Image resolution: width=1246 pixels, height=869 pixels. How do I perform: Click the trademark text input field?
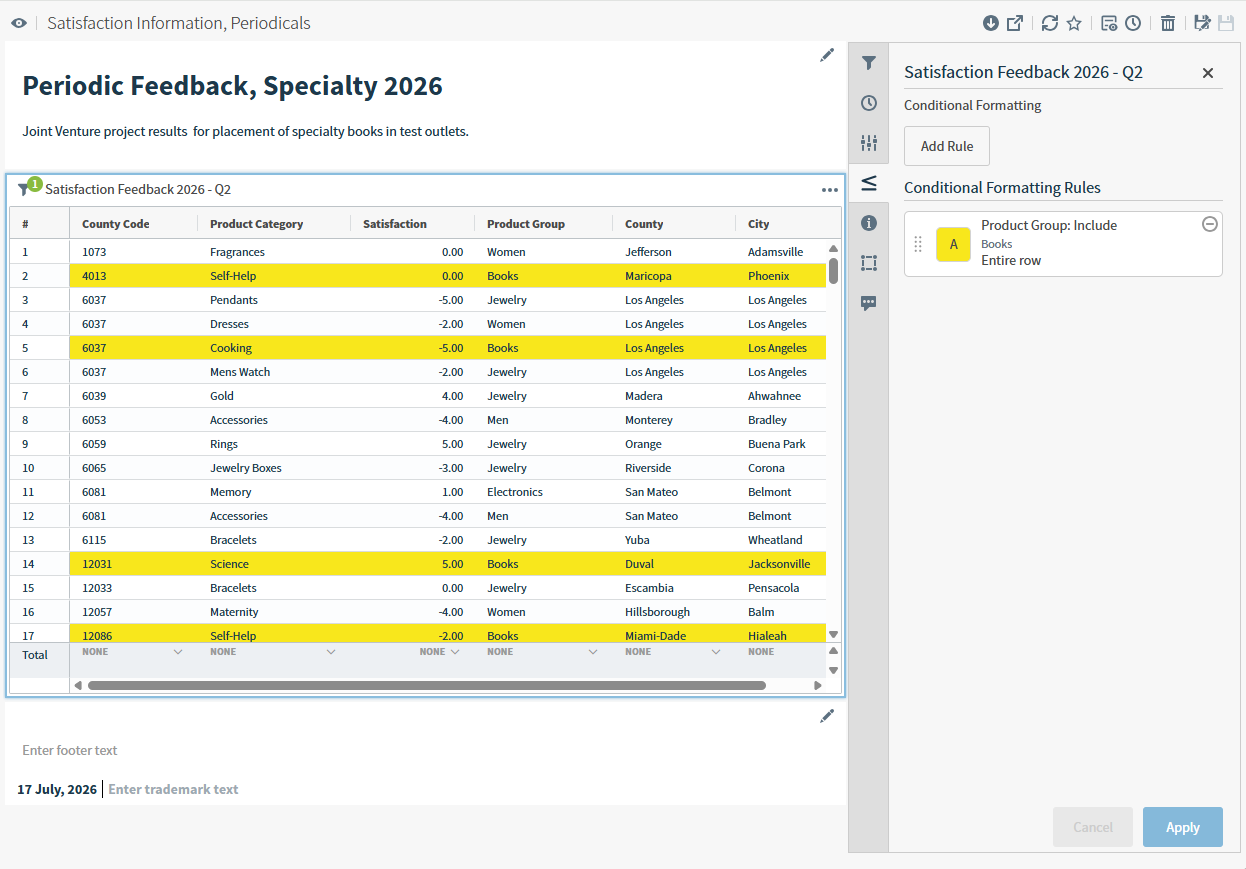coord(173,789)
